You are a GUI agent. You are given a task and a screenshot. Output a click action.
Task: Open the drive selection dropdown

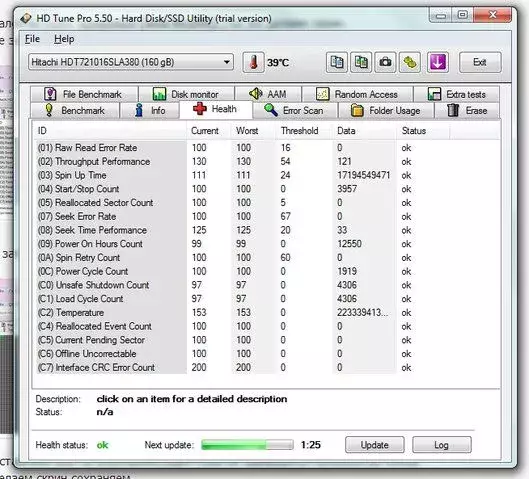[131, 62]
